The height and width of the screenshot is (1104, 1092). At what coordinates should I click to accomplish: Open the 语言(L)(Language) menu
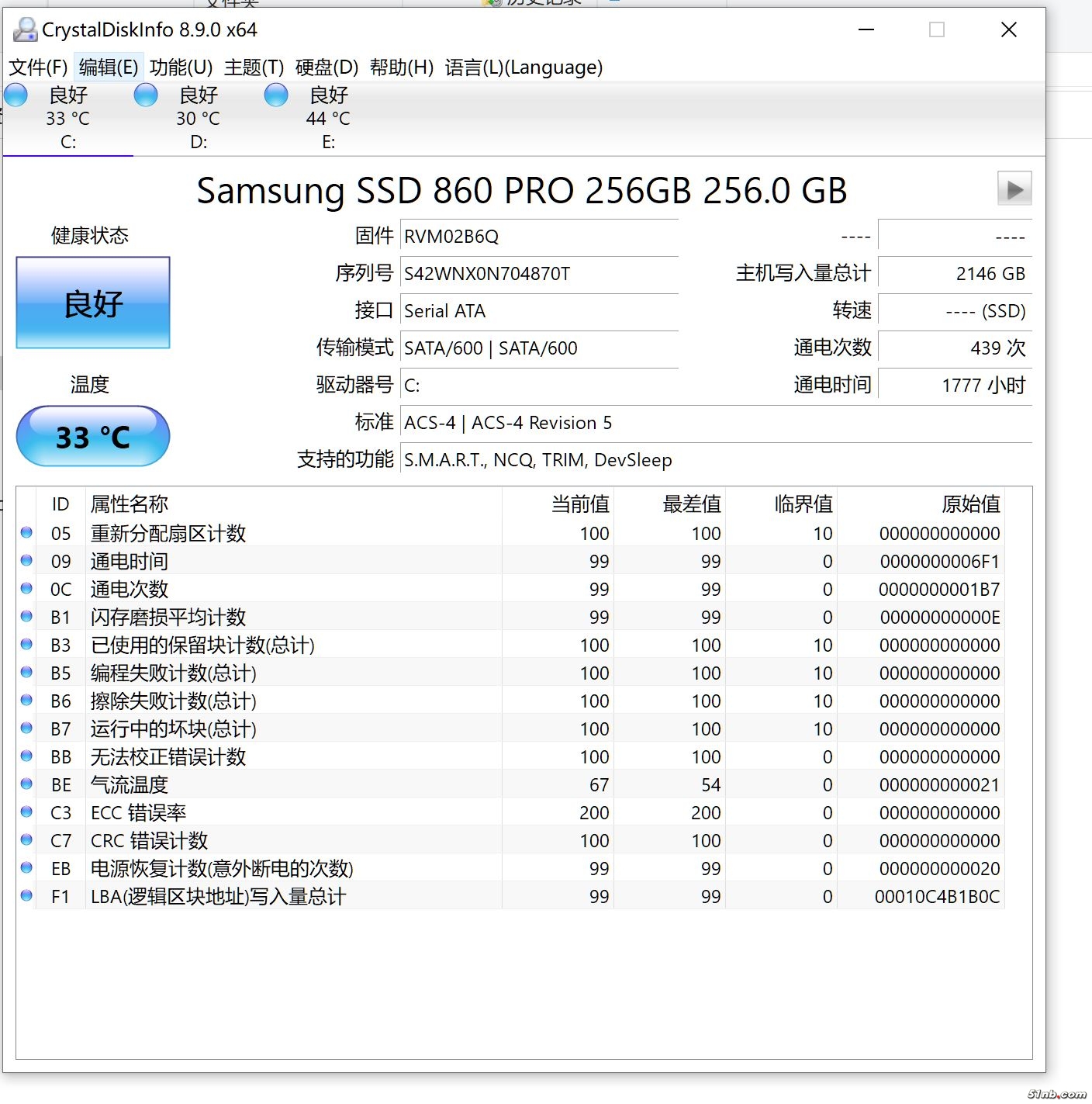point(524,67)
